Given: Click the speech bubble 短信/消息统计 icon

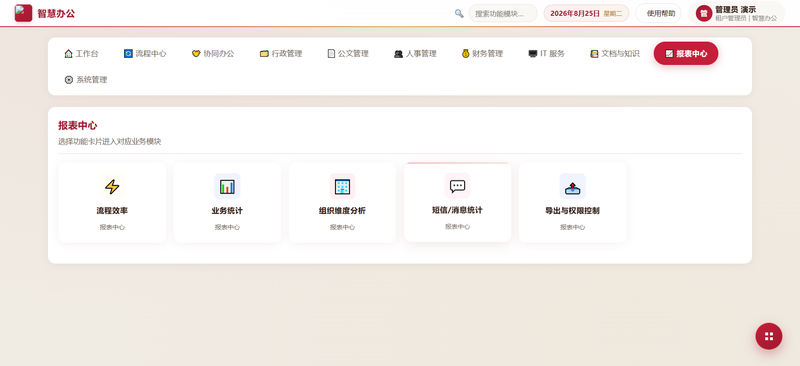Looking at the screenshot, I should point(458,186).
